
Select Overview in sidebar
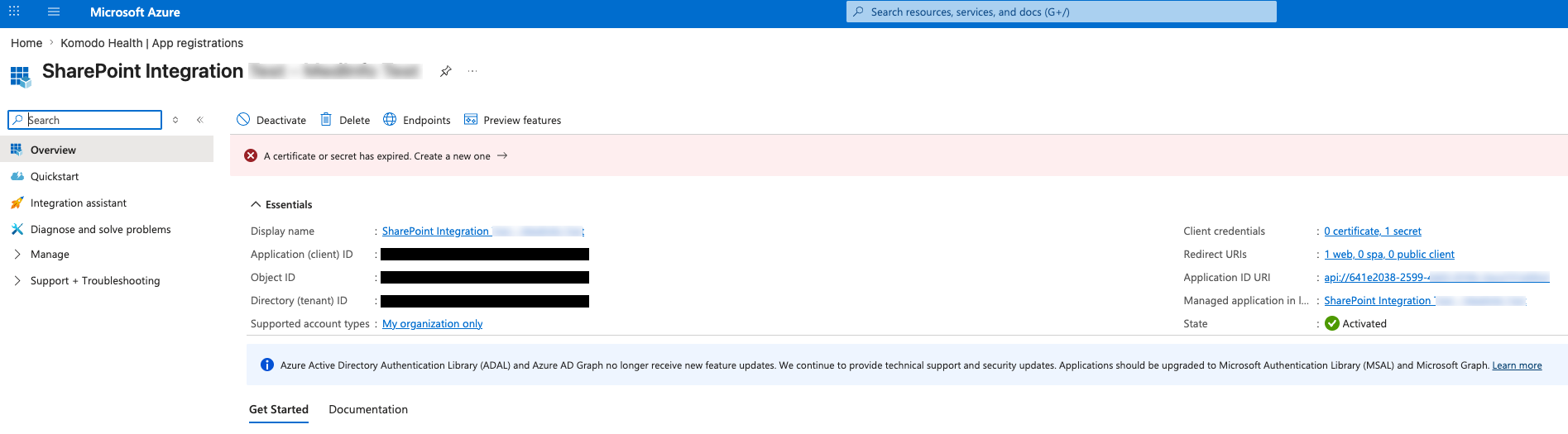point(107,150)
